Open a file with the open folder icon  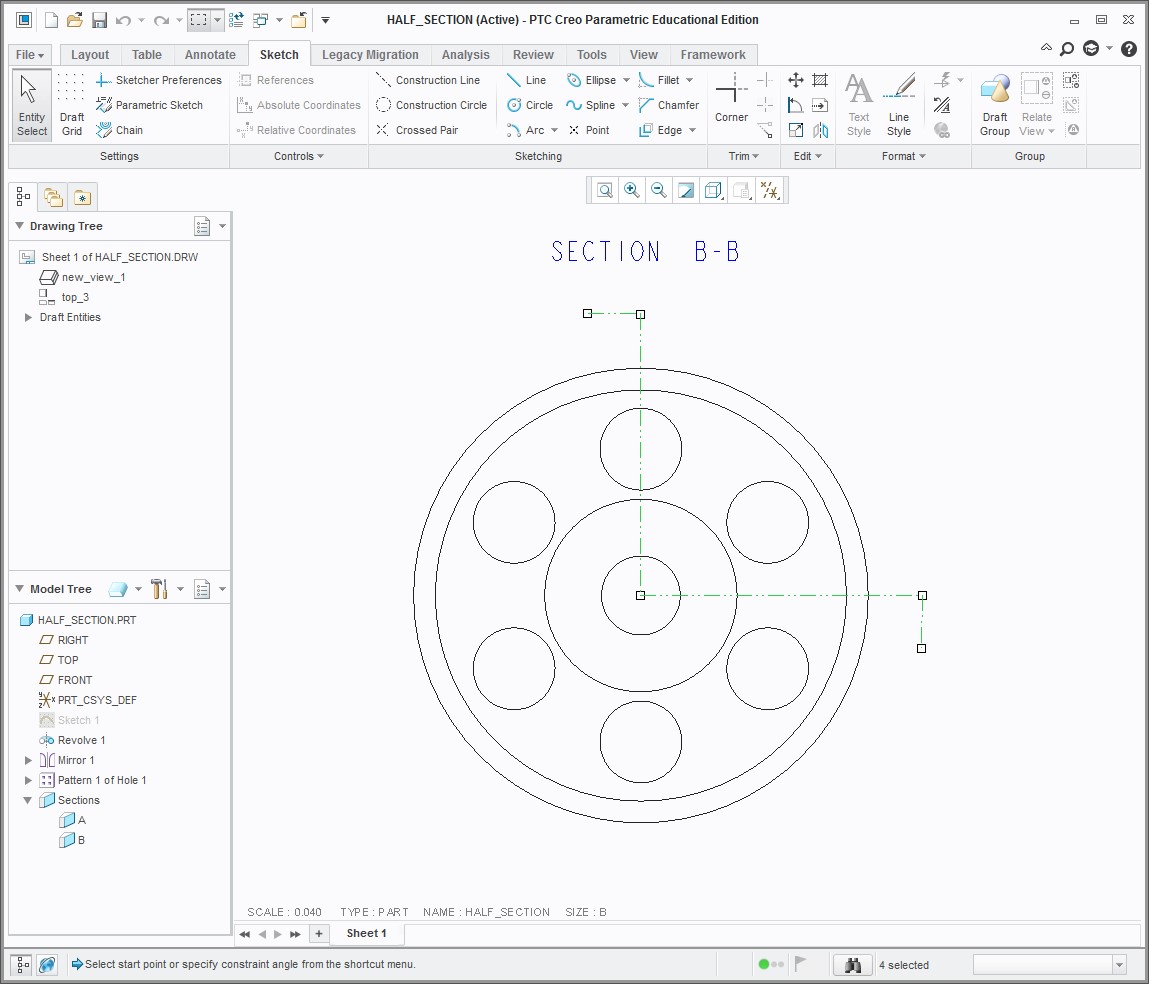point(74,21)
